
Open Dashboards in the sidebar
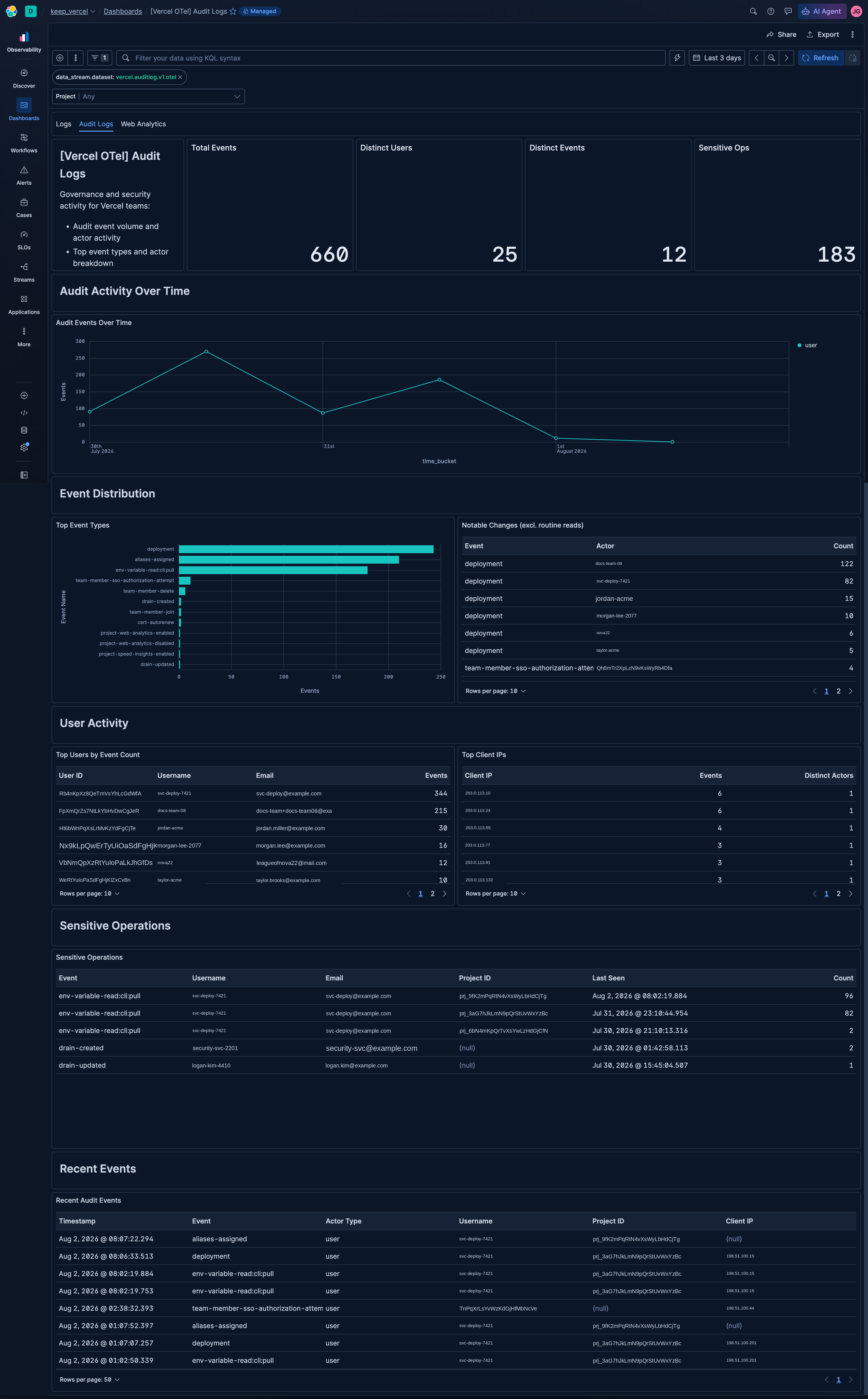pos(24,111)
